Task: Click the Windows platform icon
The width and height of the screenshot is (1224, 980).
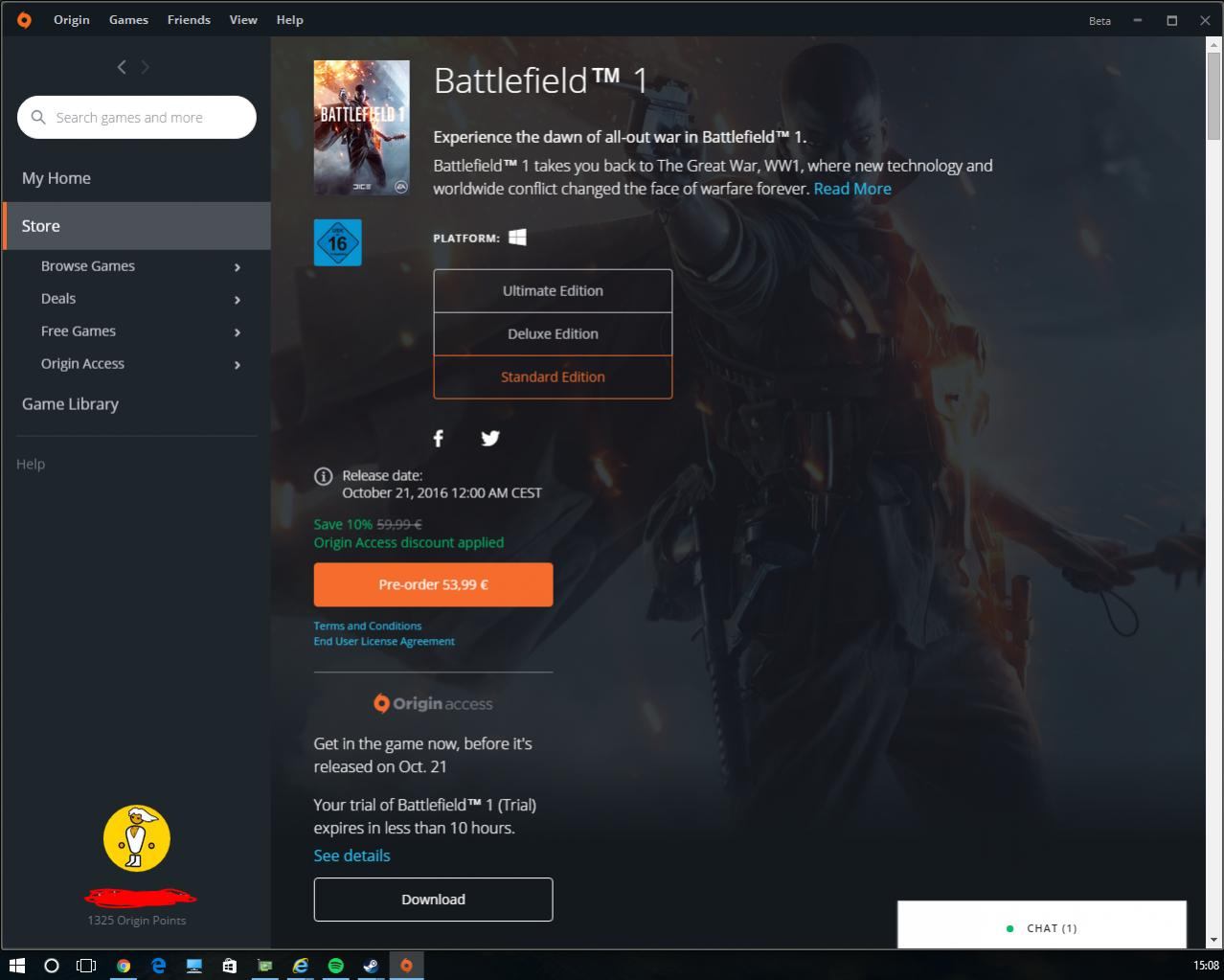Action: tap(517, 237)
